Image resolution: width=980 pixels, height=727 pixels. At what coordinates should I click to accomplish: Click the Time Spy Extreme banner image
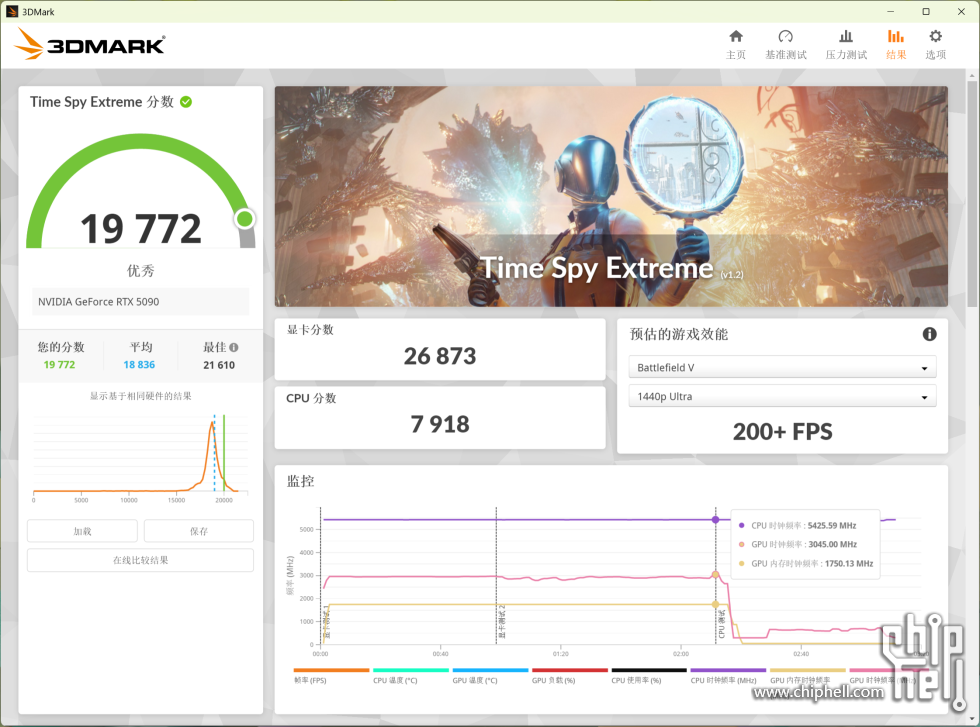click(x=611, y=196)
